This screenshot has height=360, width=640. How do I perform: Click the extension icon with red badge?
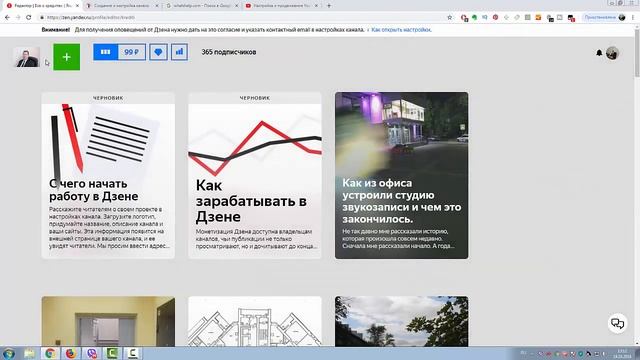tap(571, 18)
